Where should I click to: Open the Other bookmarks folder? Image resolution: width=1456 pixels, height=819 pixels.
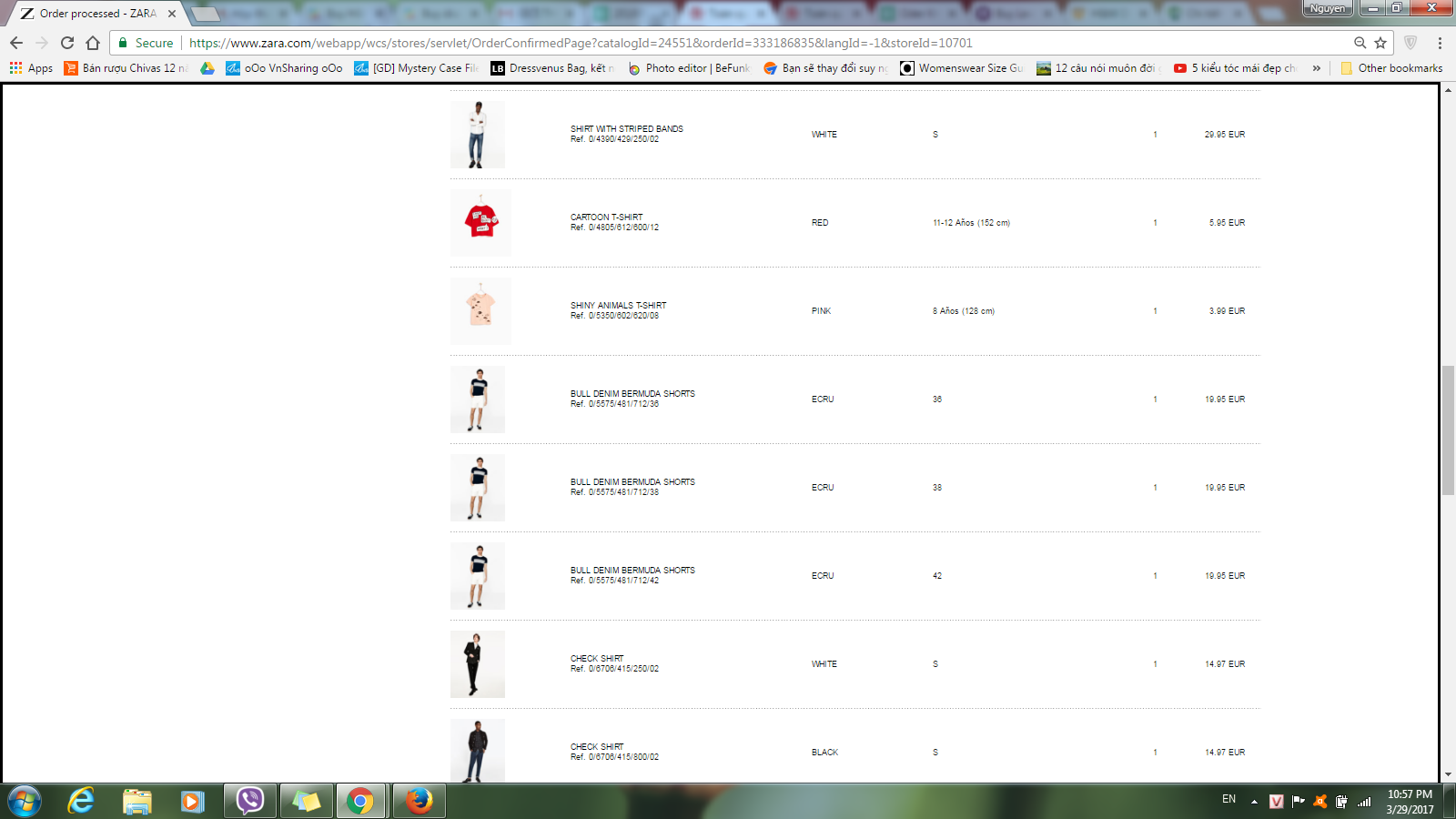click(1391, 68)
